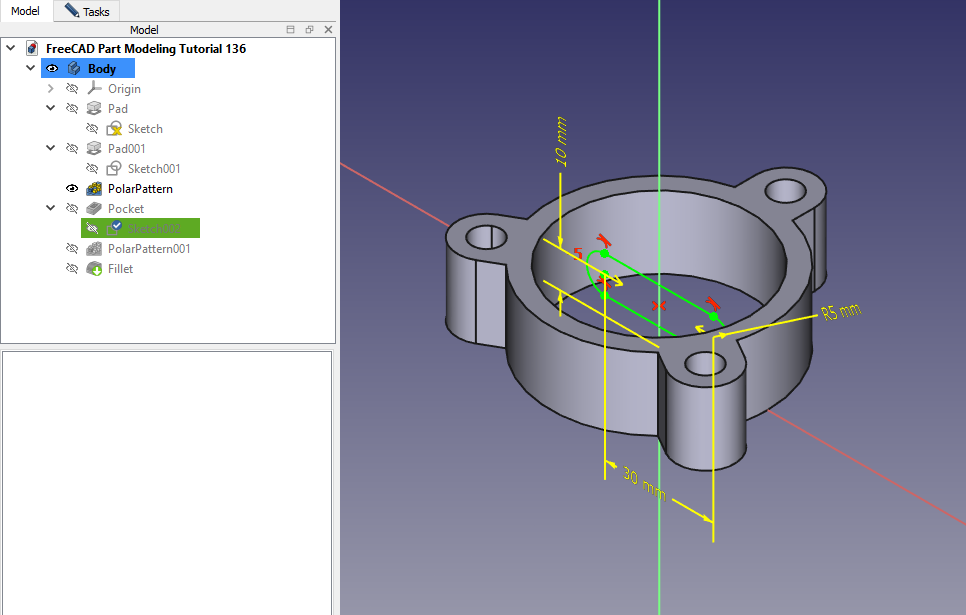Viewport: 966px width, 615px height.
Task: Click the Body icon in tree
Action: click(74, 69)
